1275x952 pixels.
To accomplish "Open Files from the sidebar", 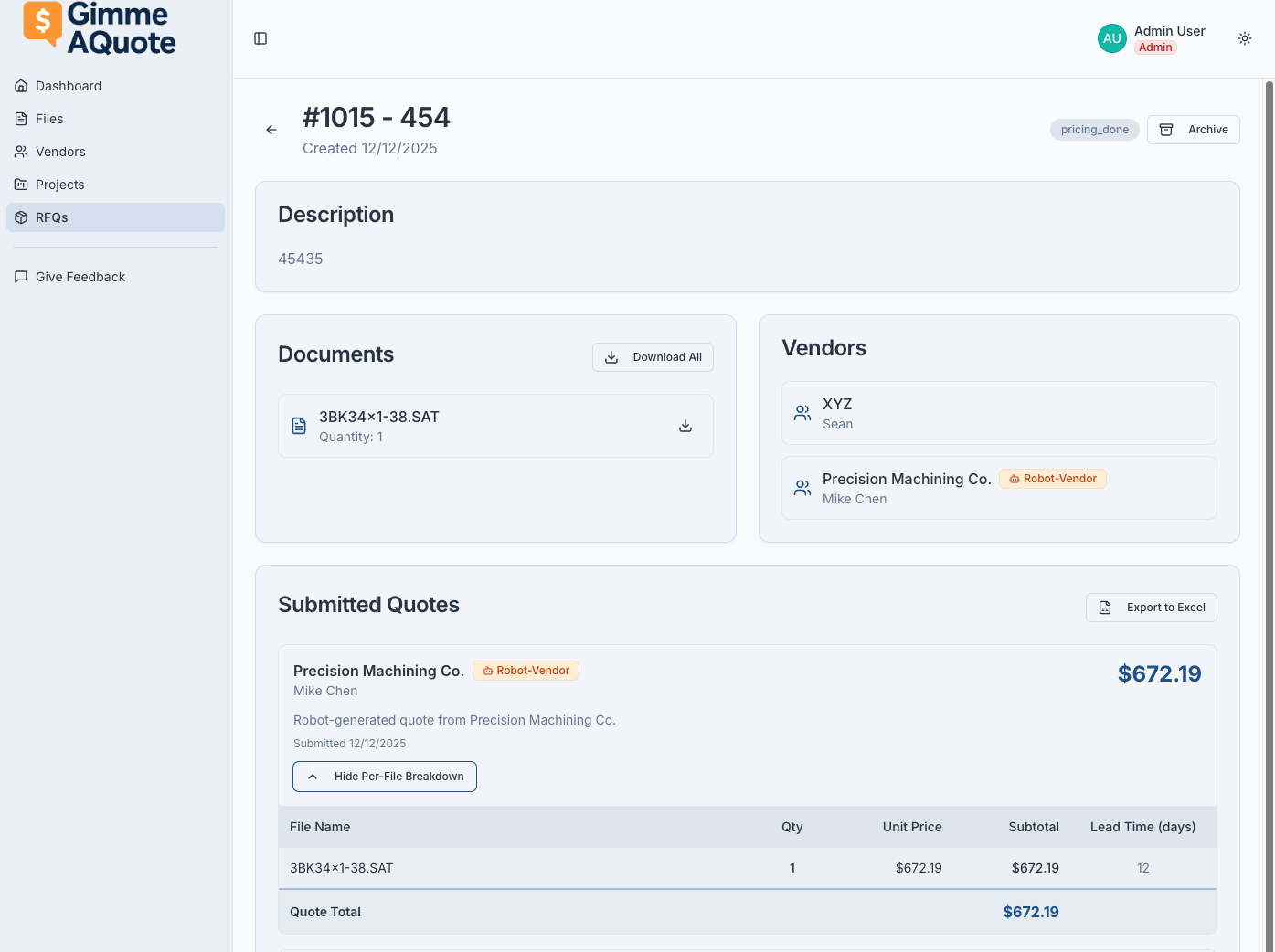I will pyautogui.click(x=49, y=119).
